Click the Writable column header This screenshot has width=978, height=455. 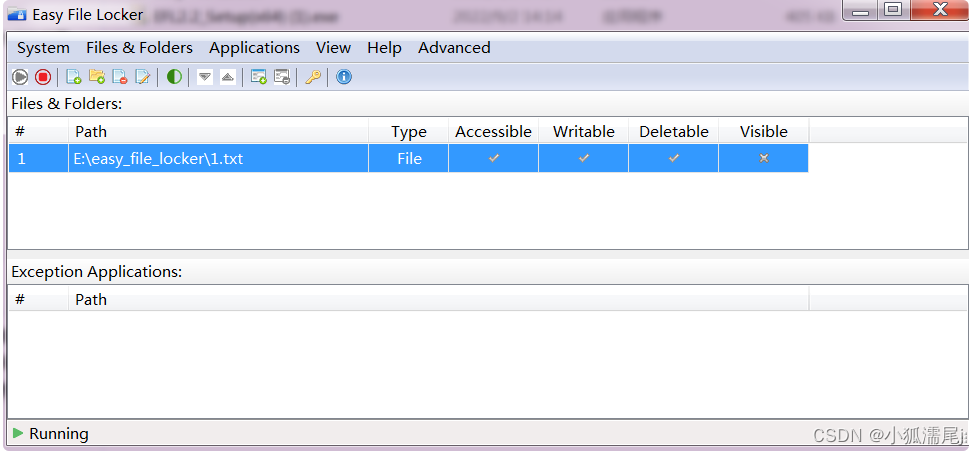[x=584, y=132]
